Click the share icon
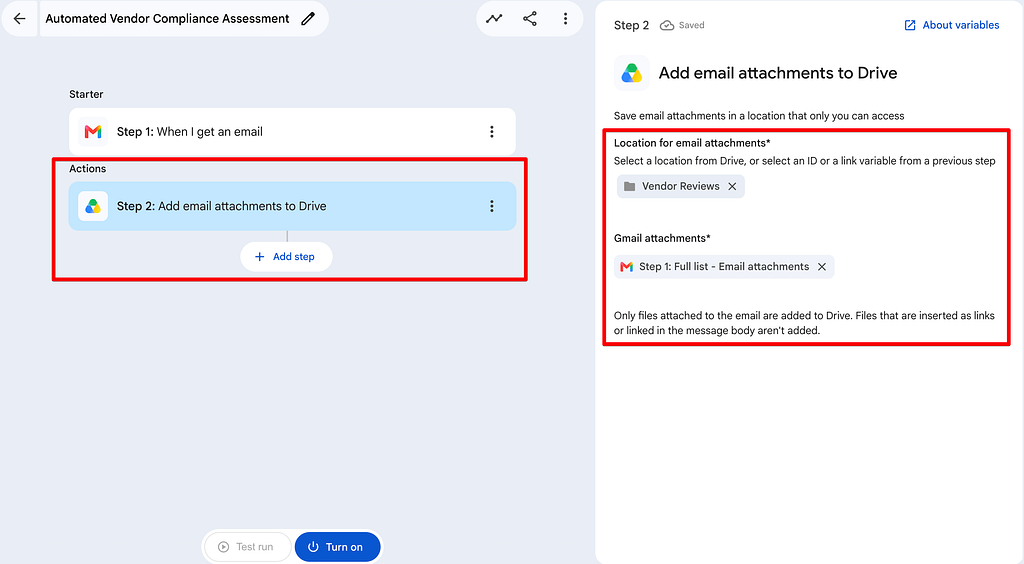Image resolution: width=1024 pixels, height=564 pixels. tap(530, 18)
